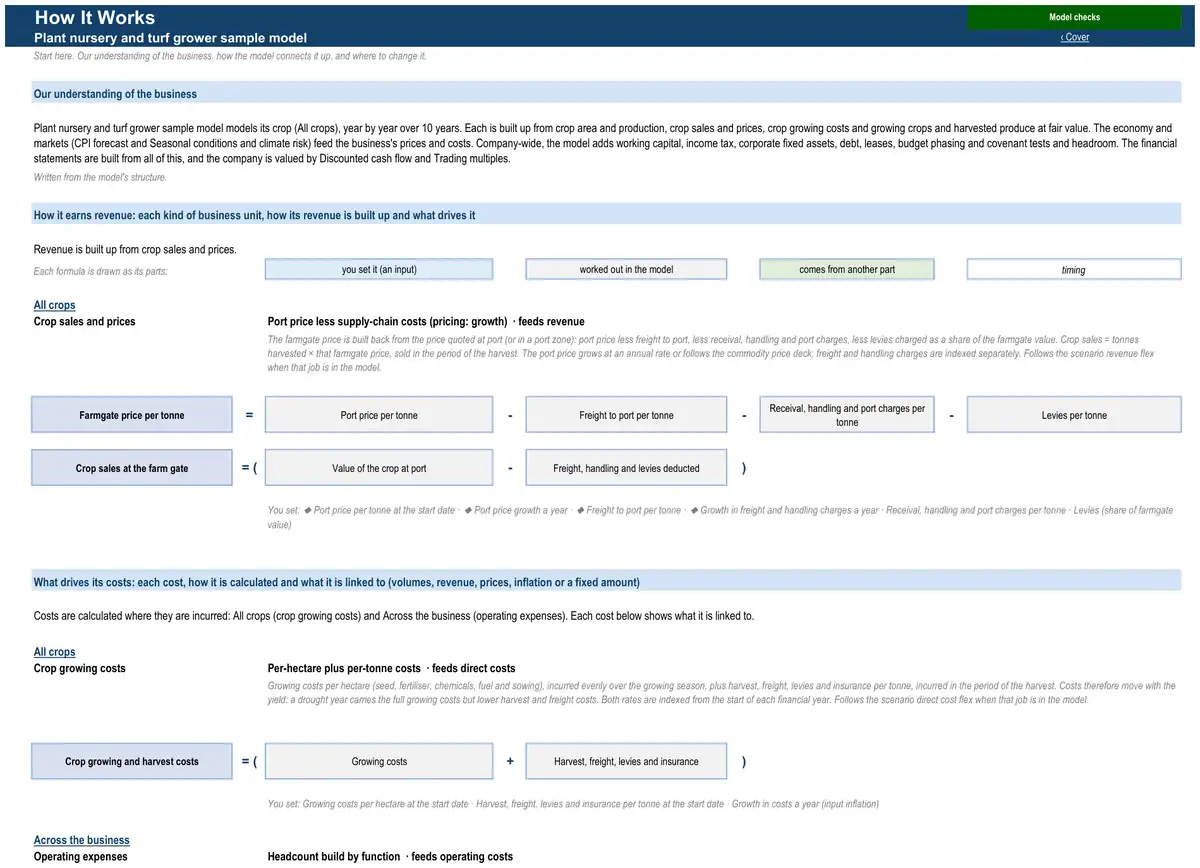
Task: Click the Levies per tonne formula box
Action: [x=1074, y=415]
